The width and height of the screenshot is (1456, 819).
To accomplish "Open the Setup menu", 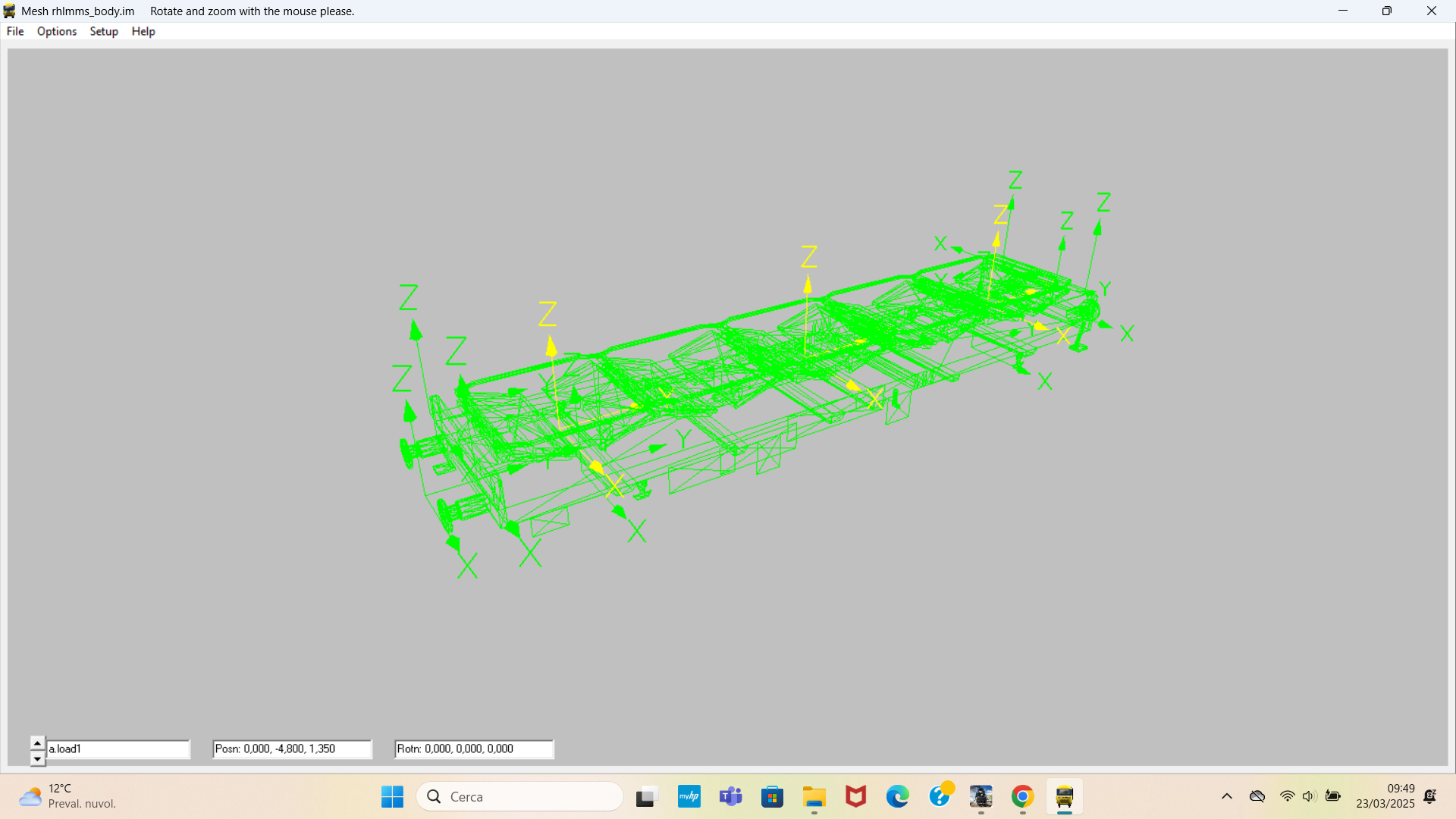I will pyautogui.click(x=104, y=31).
